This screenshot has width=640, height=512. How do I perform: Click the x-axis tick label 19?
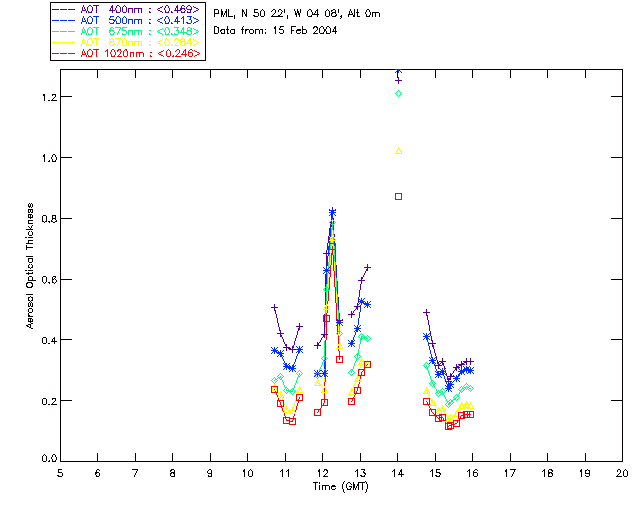pyautogui.click(x=585, y=473)
